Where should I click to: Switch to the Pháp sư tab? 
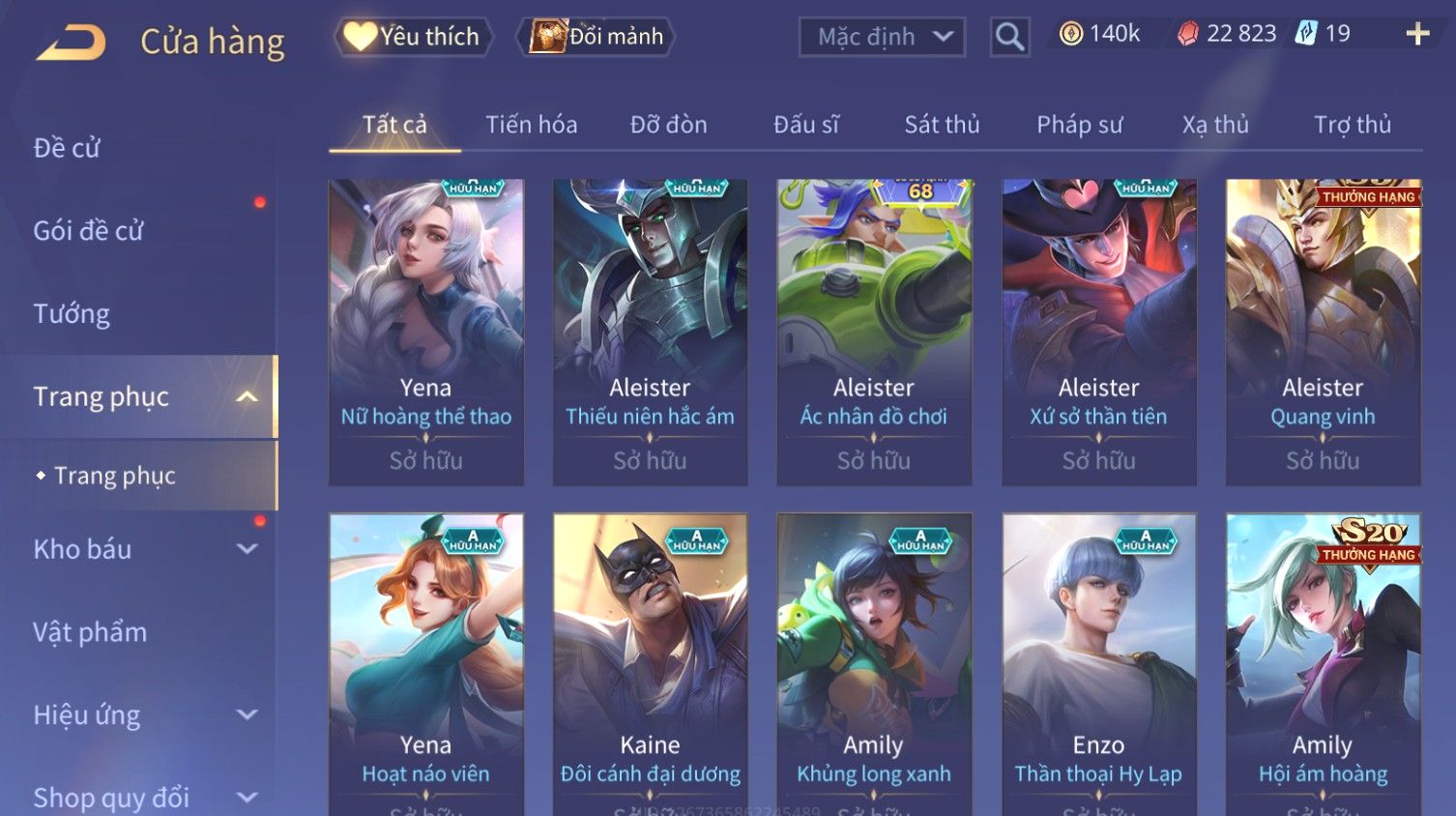click(x=1079, y=125)
